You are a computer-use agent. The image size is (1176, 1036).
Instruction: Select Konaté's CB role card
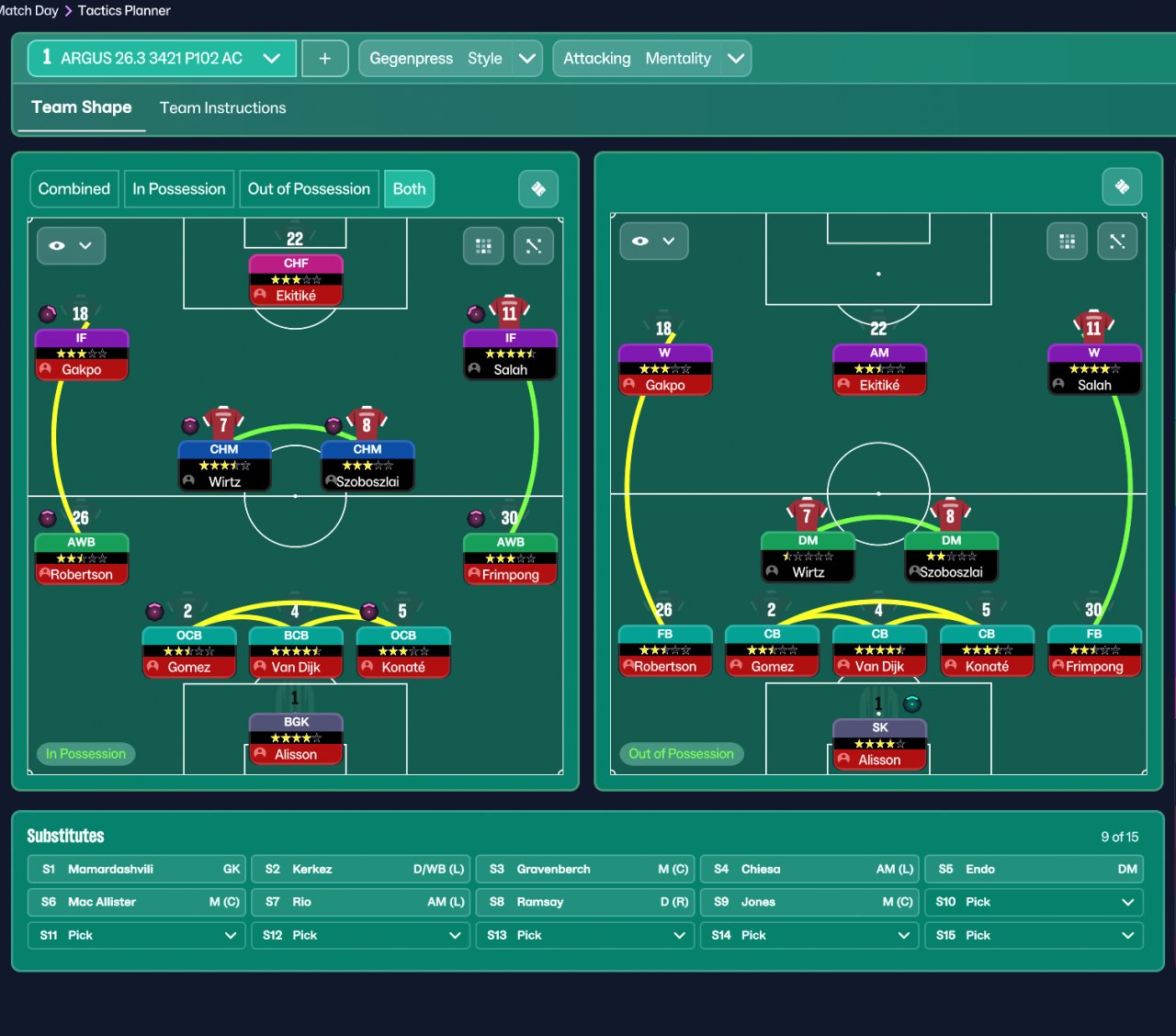coord(987,651)
